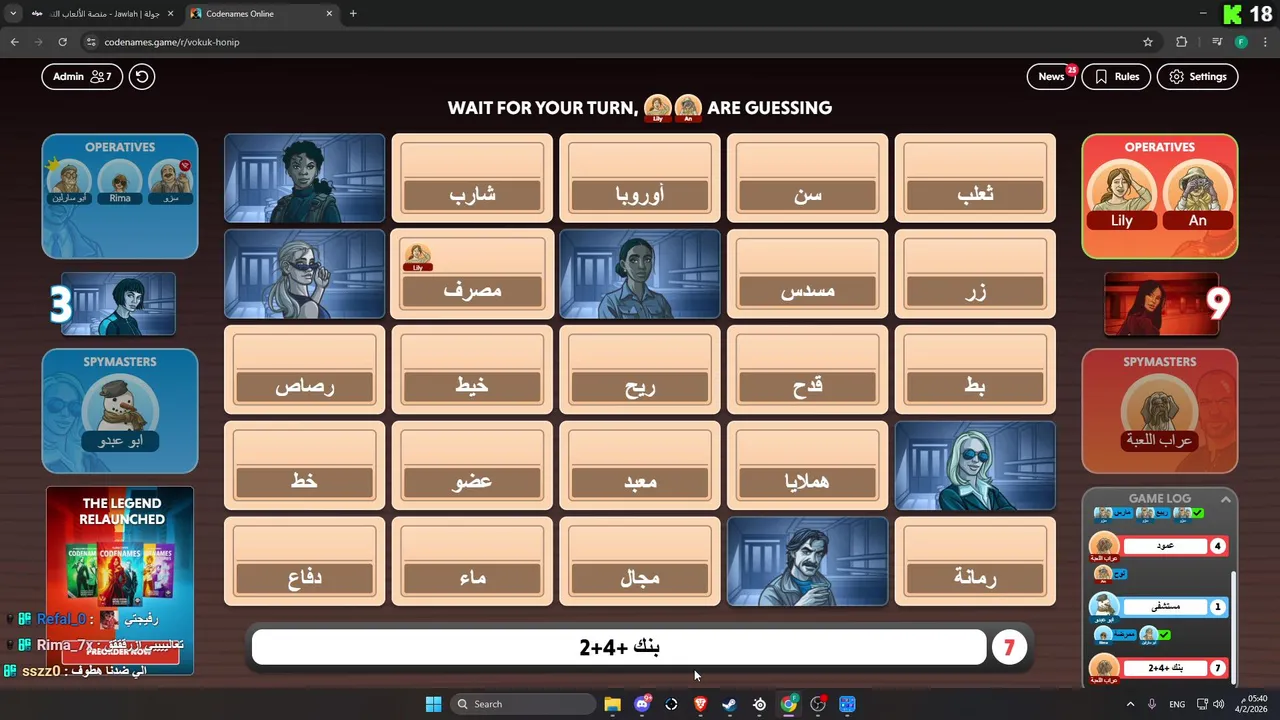1280x720 pixels.
Task: Click the reset game circular arrow icon
Action: click(x=142, y=76)
